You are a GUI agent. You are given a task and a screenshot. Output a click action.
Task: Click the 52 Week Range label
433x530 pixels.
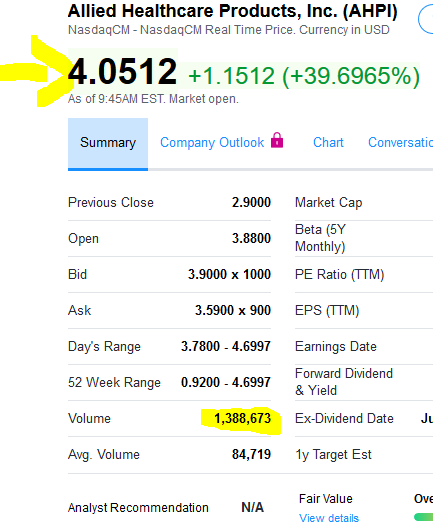(114, 382)
